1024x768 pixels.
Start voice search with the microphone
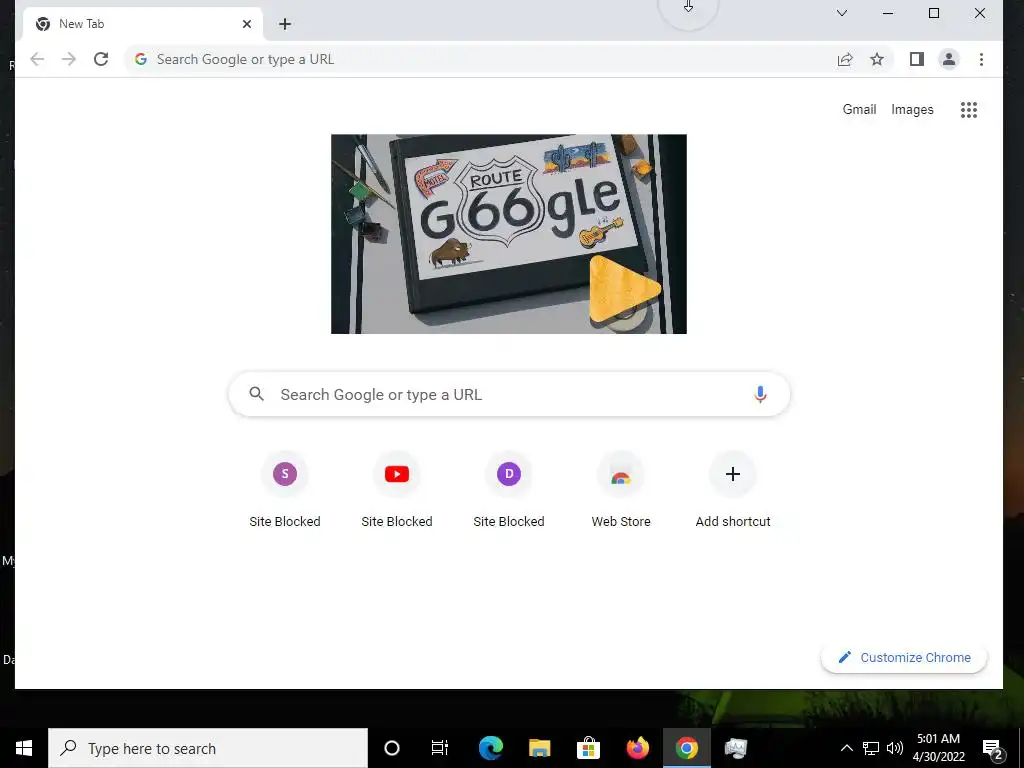(760, 394)
